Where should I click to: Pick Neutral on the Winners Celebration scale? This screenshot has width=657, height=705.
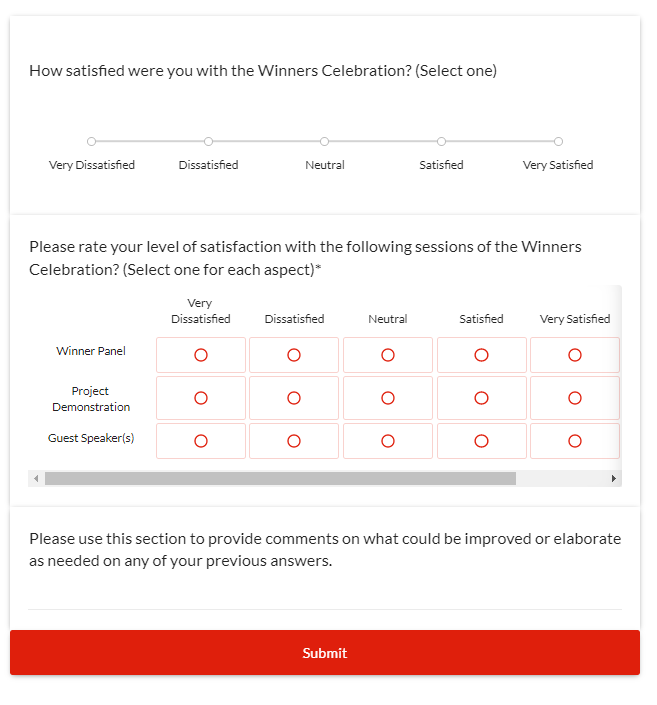[x=325, y=142]
